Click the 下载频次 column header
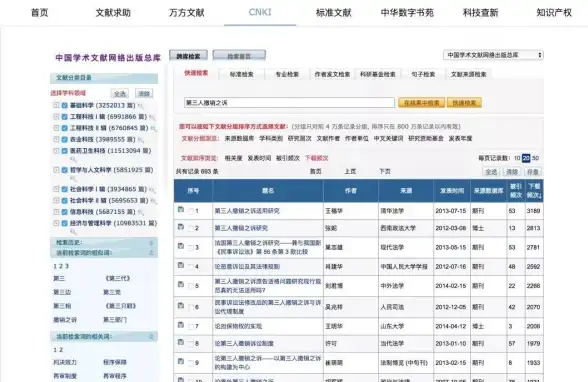Screen dimensions: 588x382 (x=534, y=190)
